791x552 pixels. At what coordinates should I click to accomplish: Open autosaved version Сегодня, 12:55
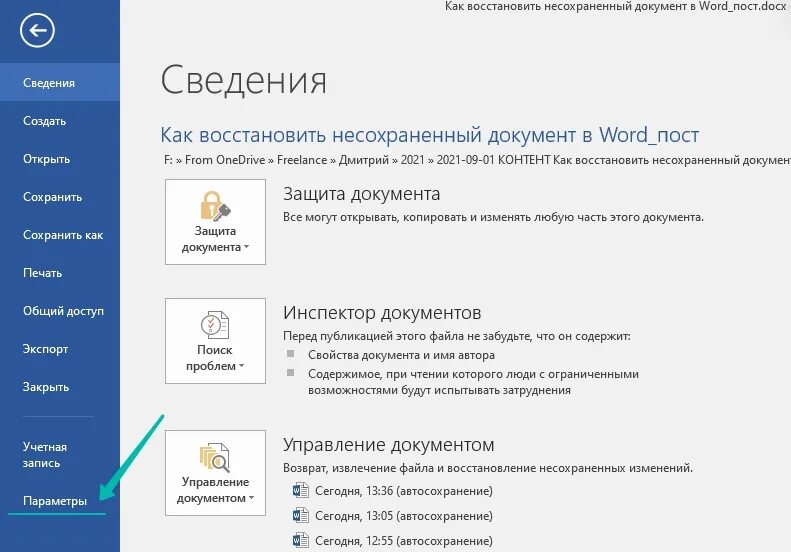(404, 541)
